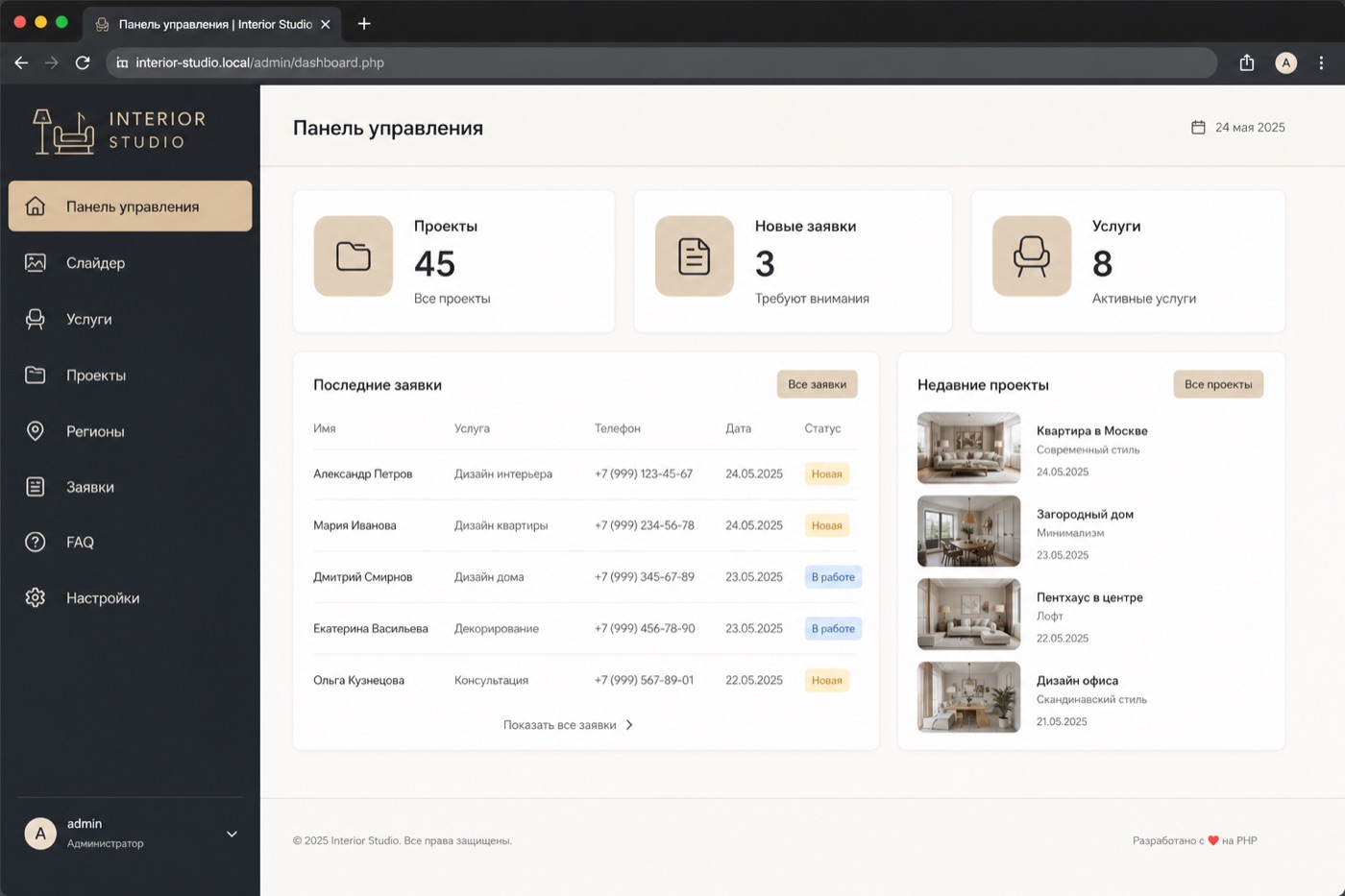This screenshot has width=1345, height=896.
Task: Expand the admin account chevron
Action: tap(232, 834)
